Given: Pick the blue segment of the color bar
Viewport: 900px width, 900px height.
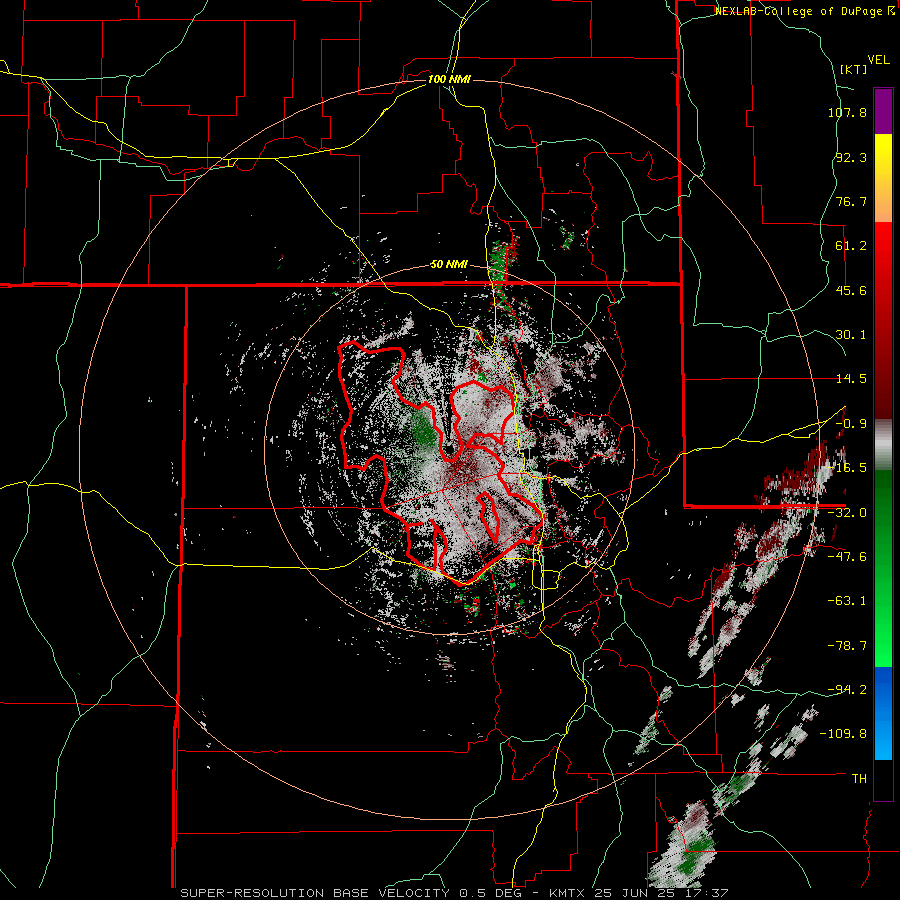Looking at the screenshot, I should coord(883,713).
